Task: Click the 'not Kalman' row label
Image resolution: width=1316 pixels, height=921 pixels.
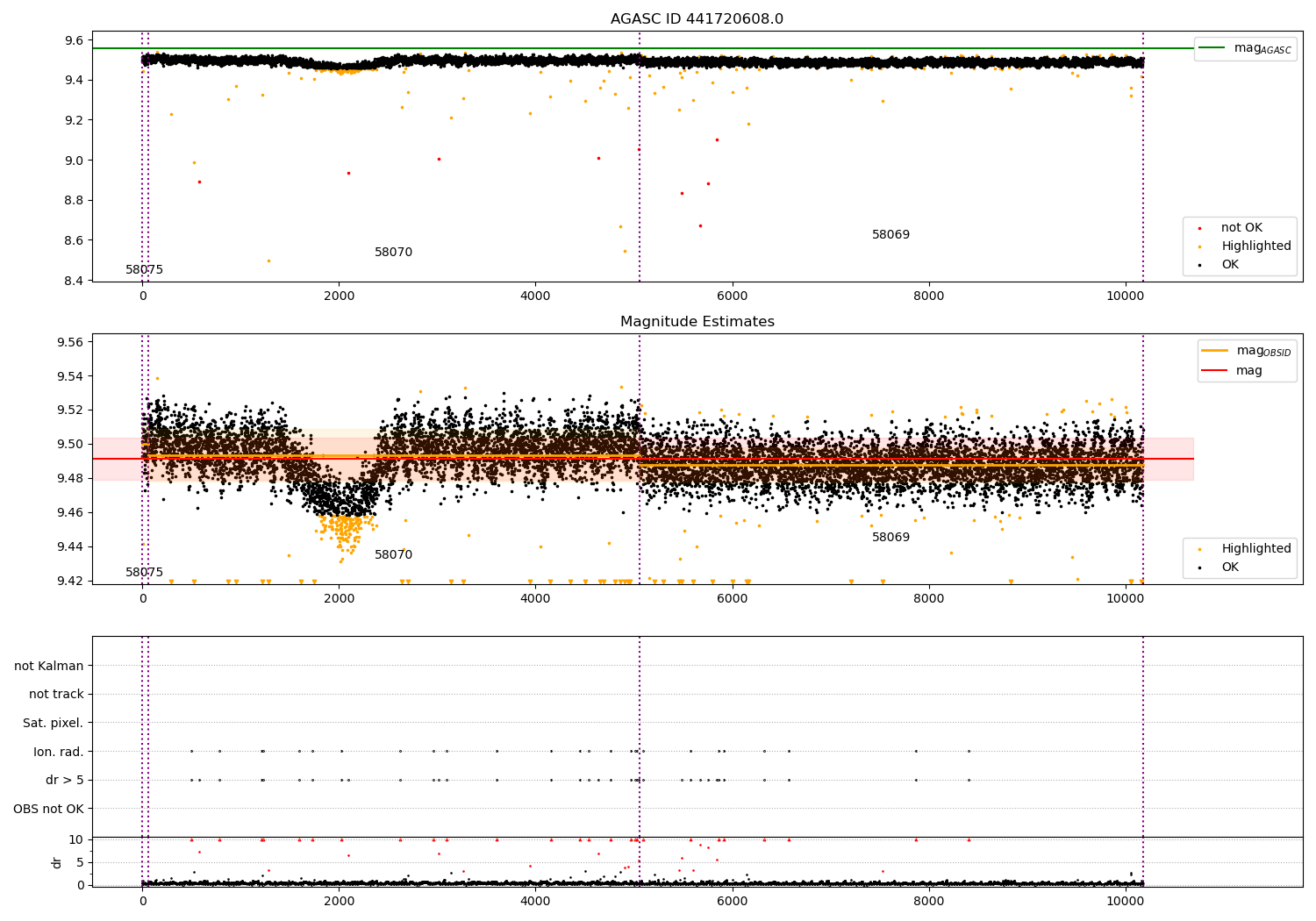Action: point(49,667)
